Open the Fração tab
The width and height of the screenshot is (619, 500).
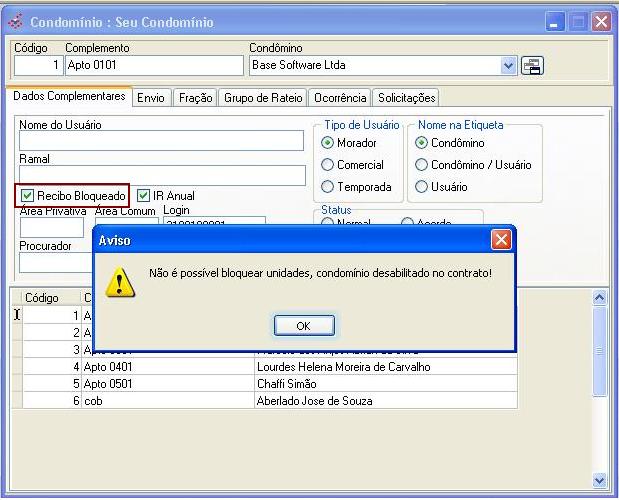pos(195,98)
